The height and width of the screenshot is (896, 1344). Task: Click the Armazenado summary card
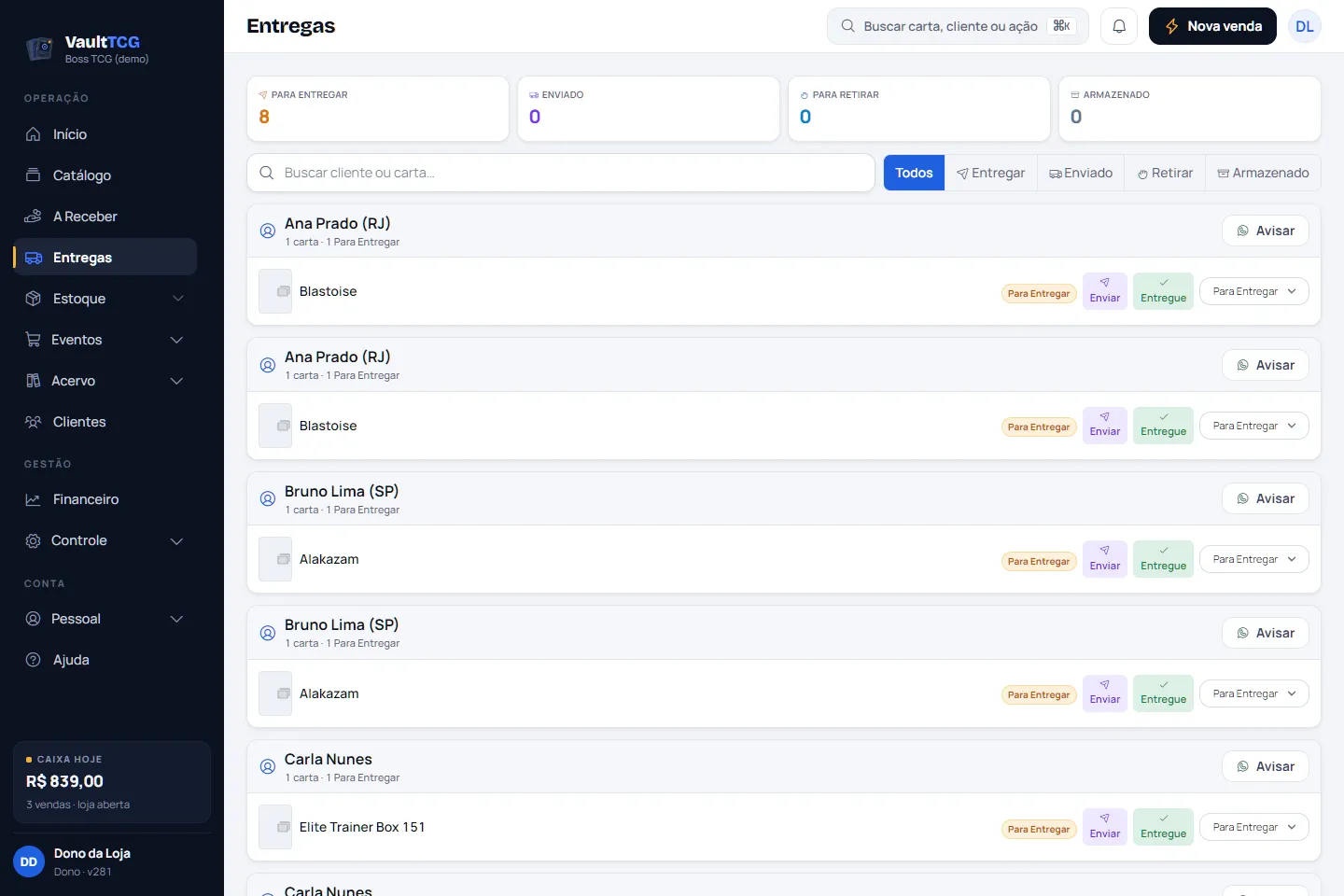coord(1190,108)
